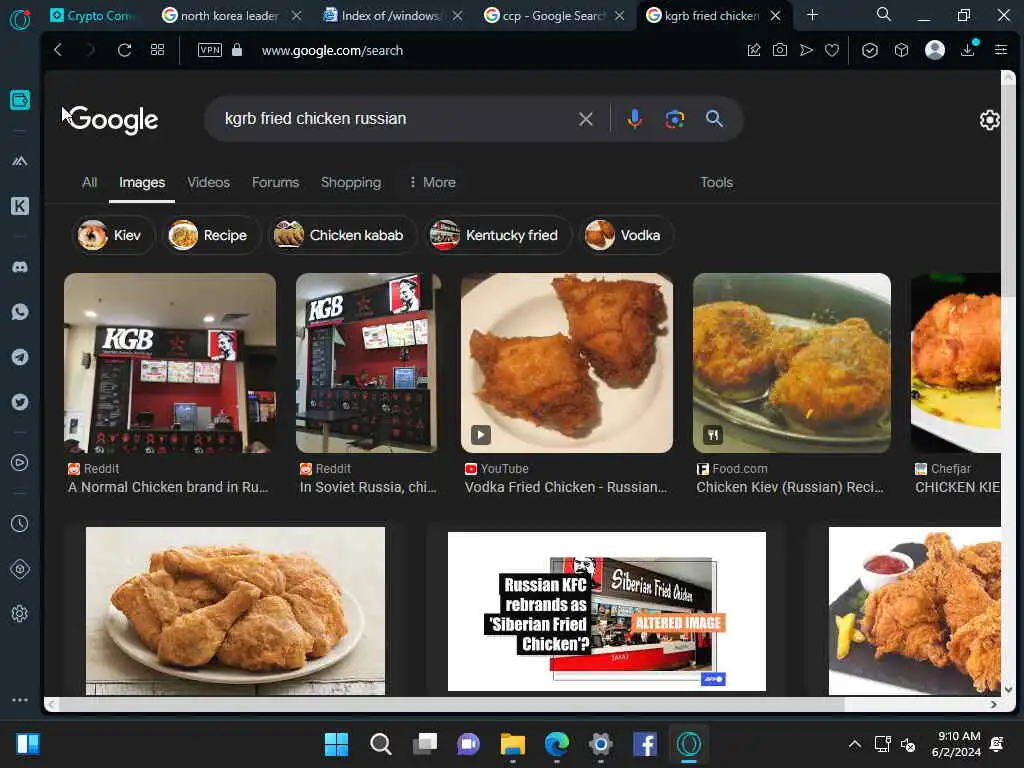The height and width of the screenshot is (768, 1024).
Task: Open Telegram in the sidebar
Action: tap(20, 357)
